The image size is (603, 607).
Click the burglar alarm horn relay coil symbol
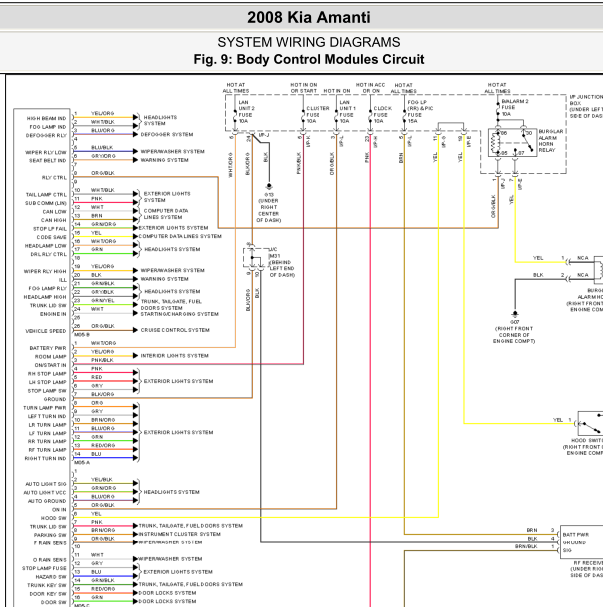coord(494,142)
